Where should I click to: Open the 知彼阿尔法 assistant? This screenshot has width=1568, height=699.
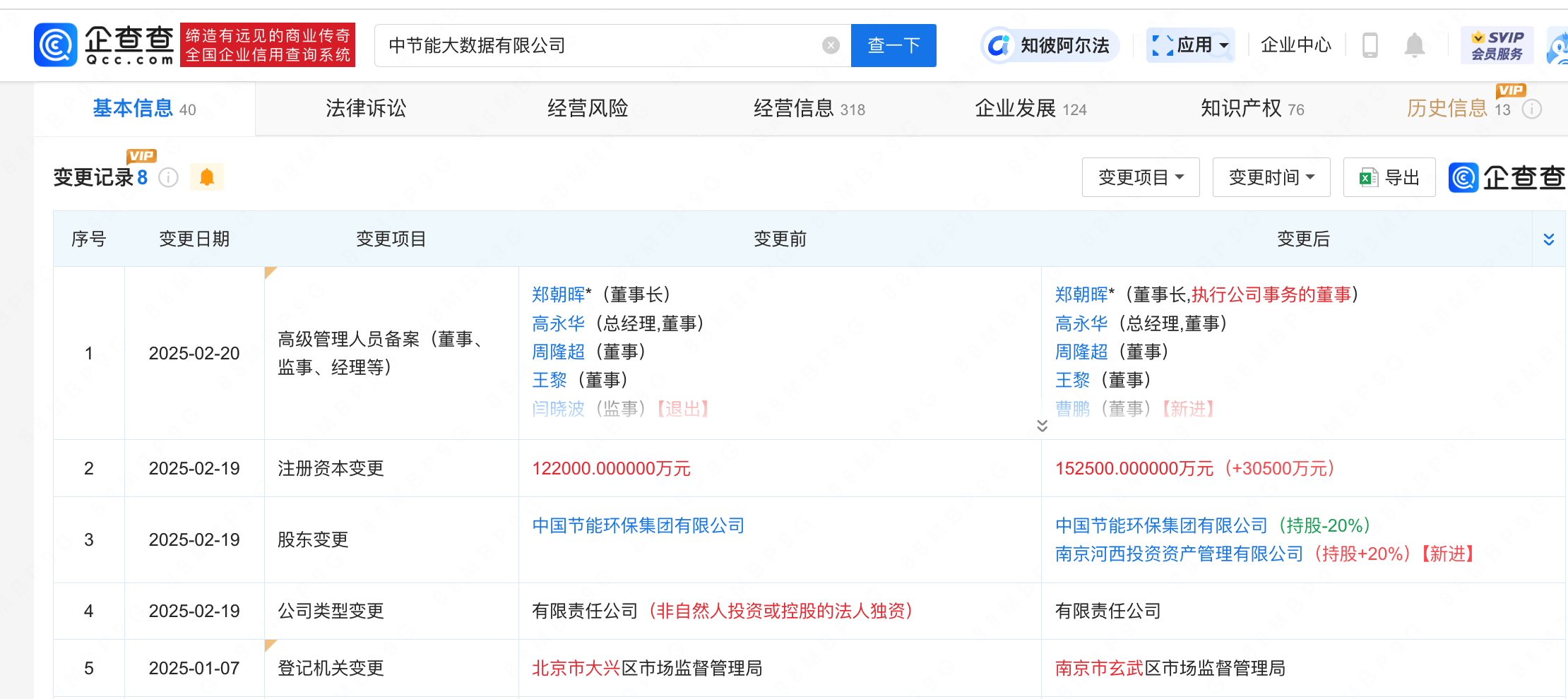coord(1050,46)
